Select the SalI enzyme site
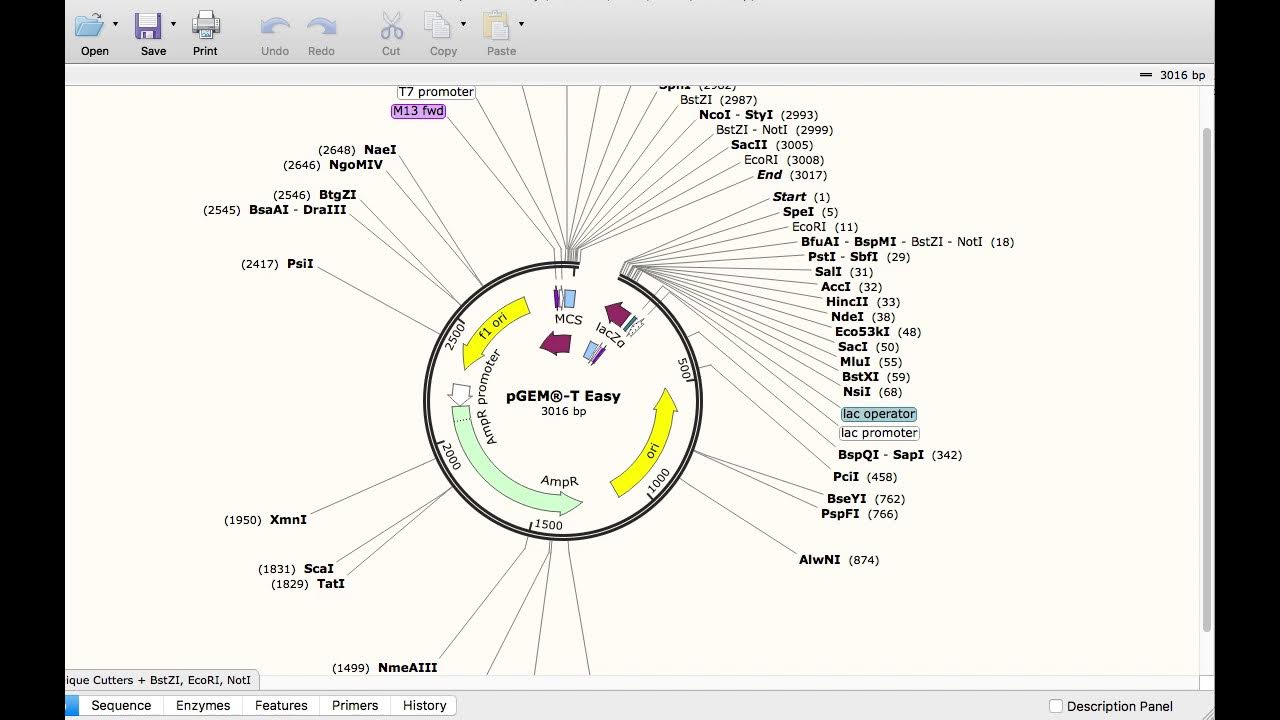The width and height of the screenshot is (1280, 720). point(828,272)
